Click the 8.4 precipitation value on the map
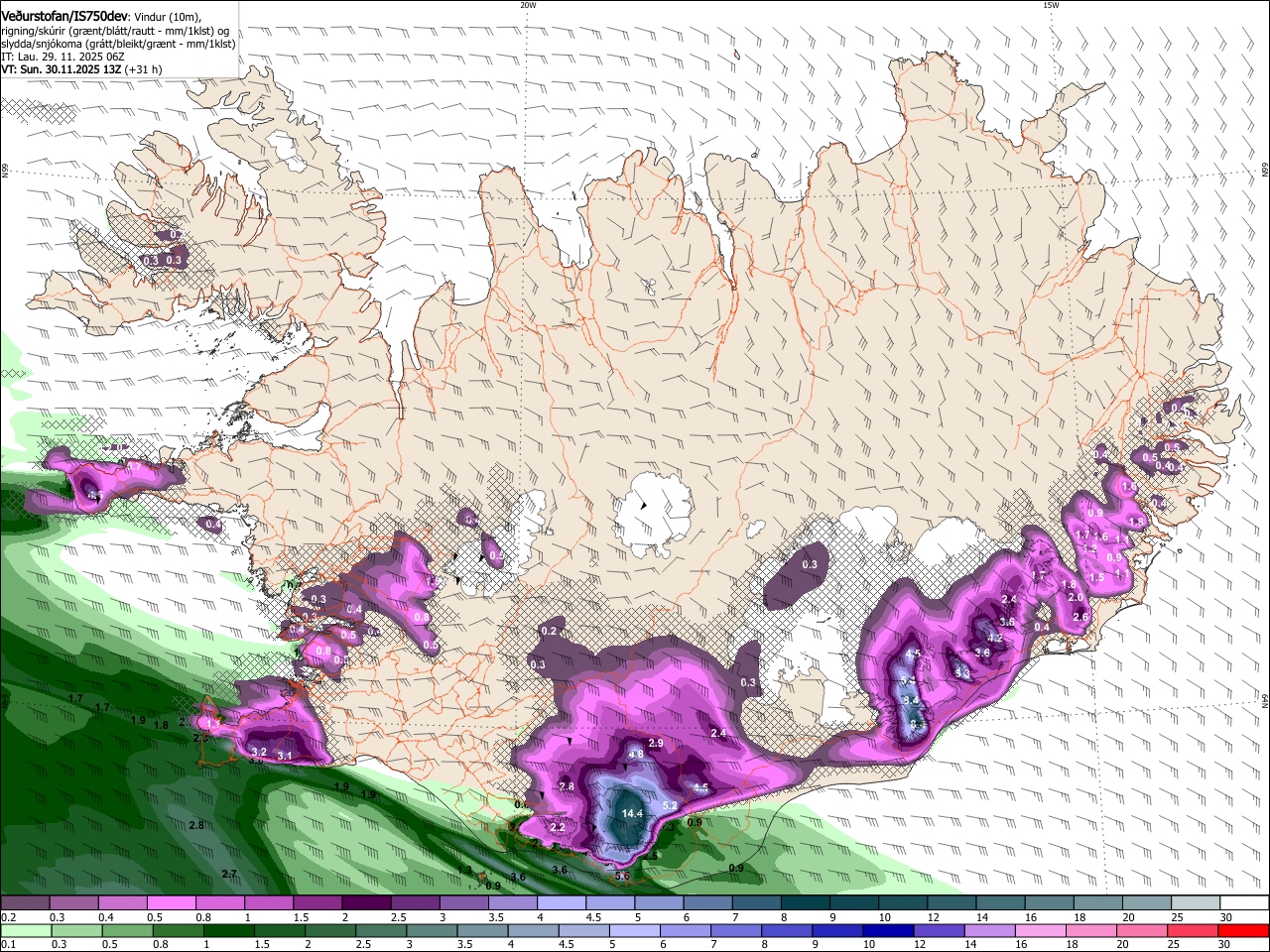This screenshot has height=952, width=1270. click(911, 700)
